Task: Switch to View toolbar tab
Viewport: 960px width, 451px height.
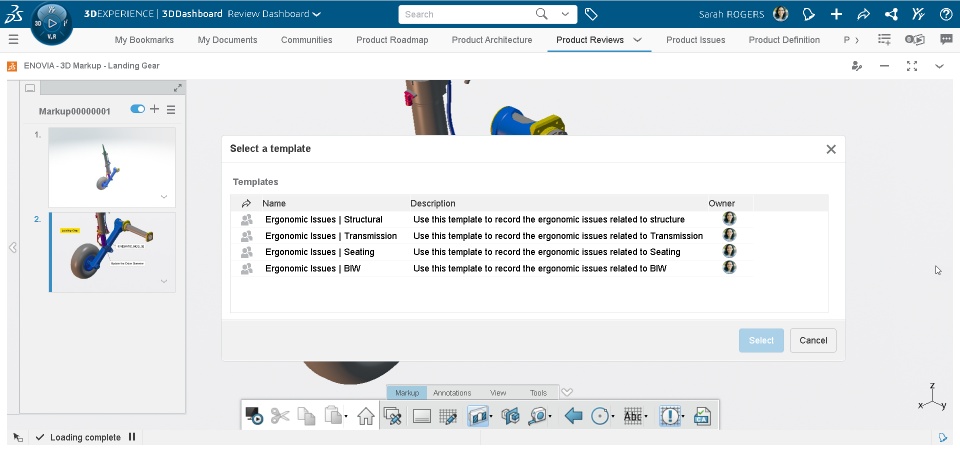Action: coord(498,393)
